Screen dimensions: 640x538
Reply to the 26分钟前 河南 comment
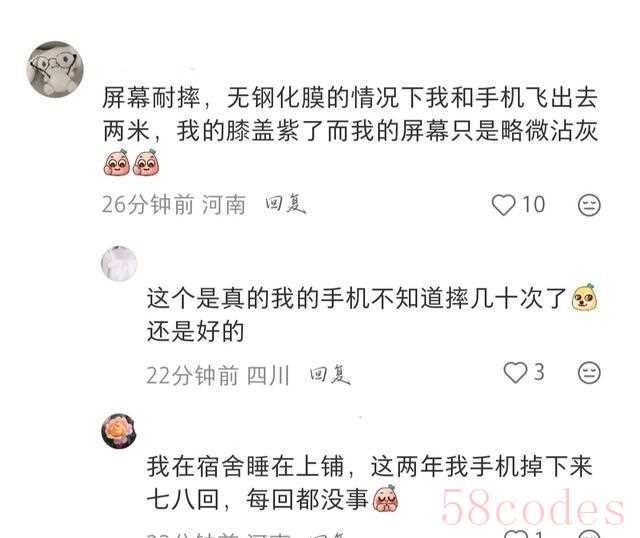coord(285,204)
